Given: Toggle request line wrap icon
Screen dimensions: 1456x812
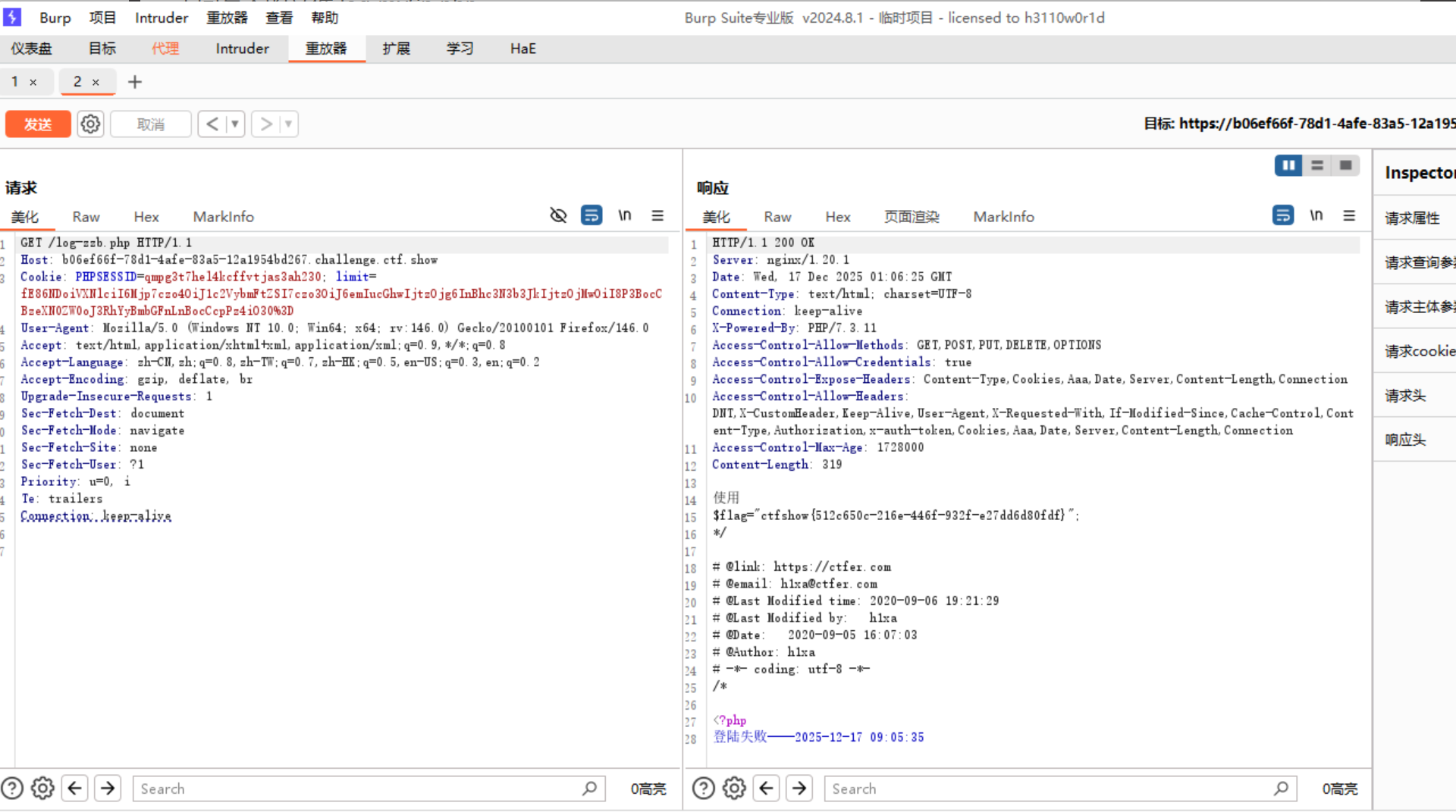Looking at the screenshot, I should pyautogui.click(x=591, y=215).
